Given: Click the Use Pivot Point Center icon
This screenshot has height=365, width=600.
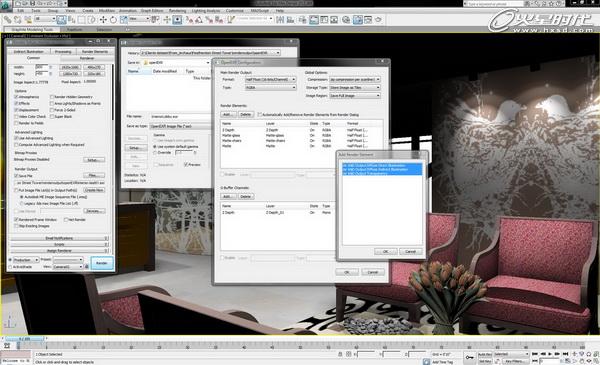Looking at the screenshot, I should tap(155, 20).
